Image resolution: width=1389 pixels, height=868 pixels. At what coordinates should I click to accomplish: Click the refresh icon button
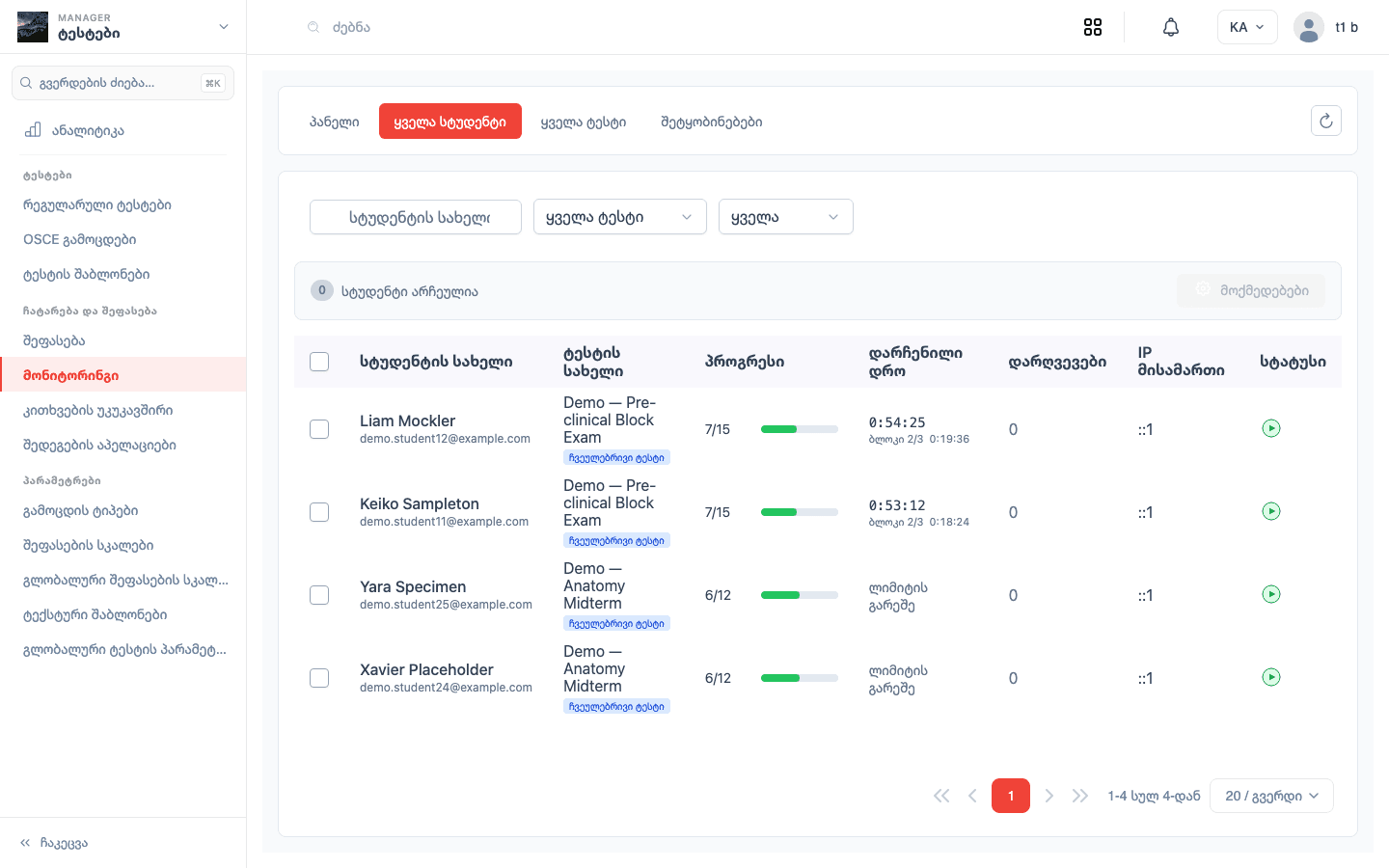1326,121
